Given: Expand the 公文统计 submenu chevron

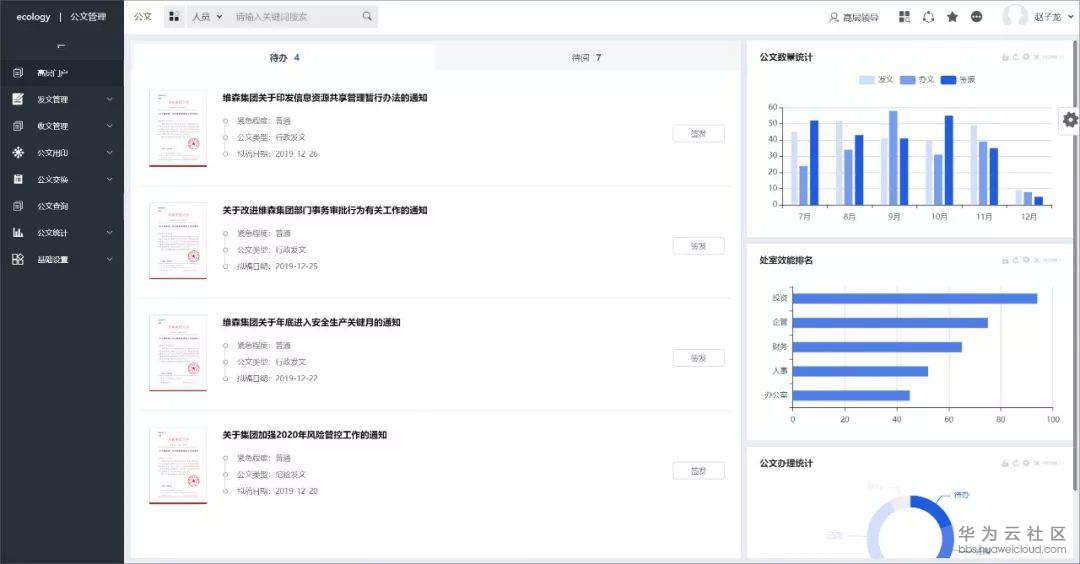Looking at the screenshot, I should [x=110, y=233].
